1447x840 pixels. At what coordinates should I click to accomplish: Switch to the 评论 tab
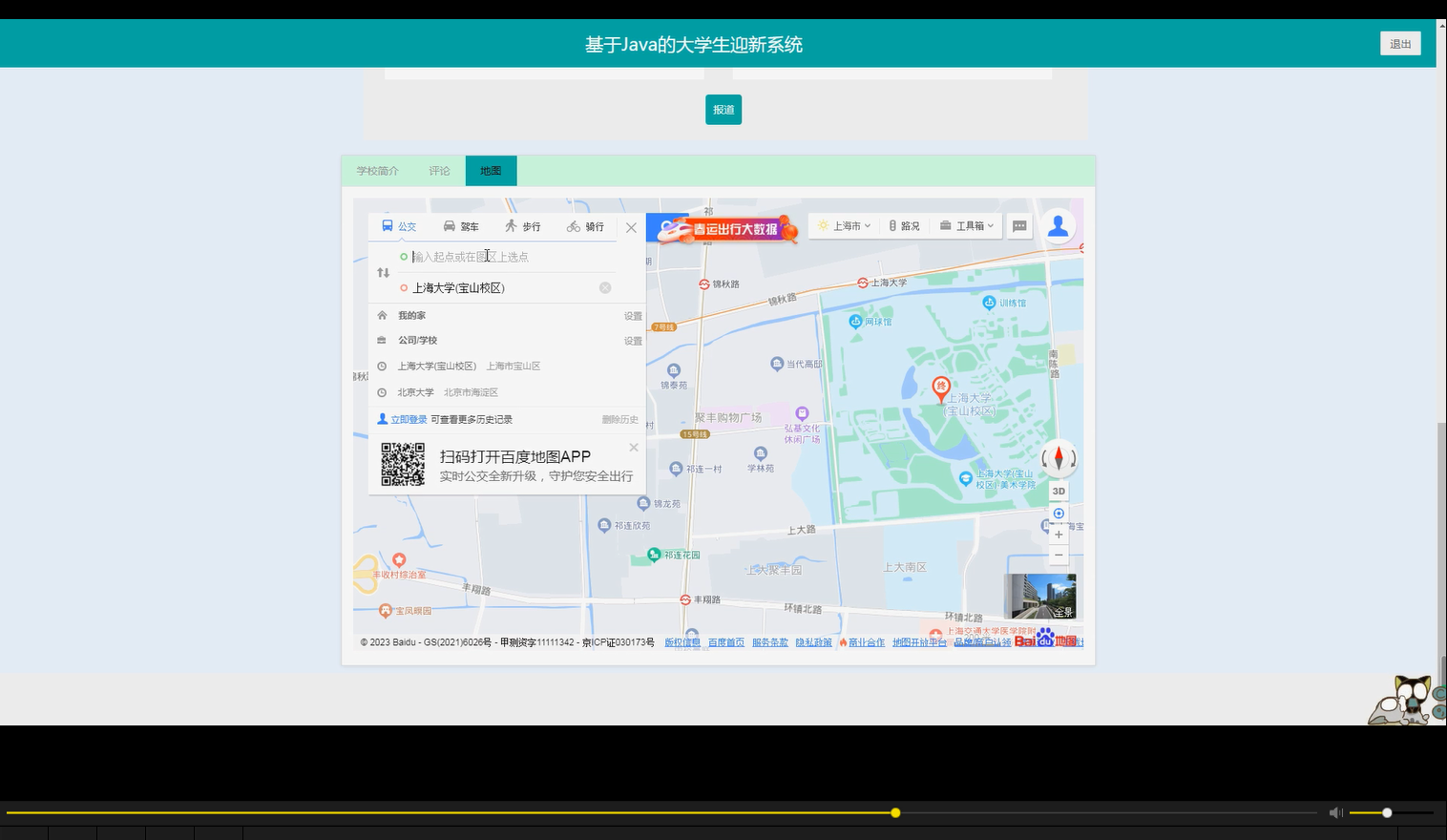(439, 170)
